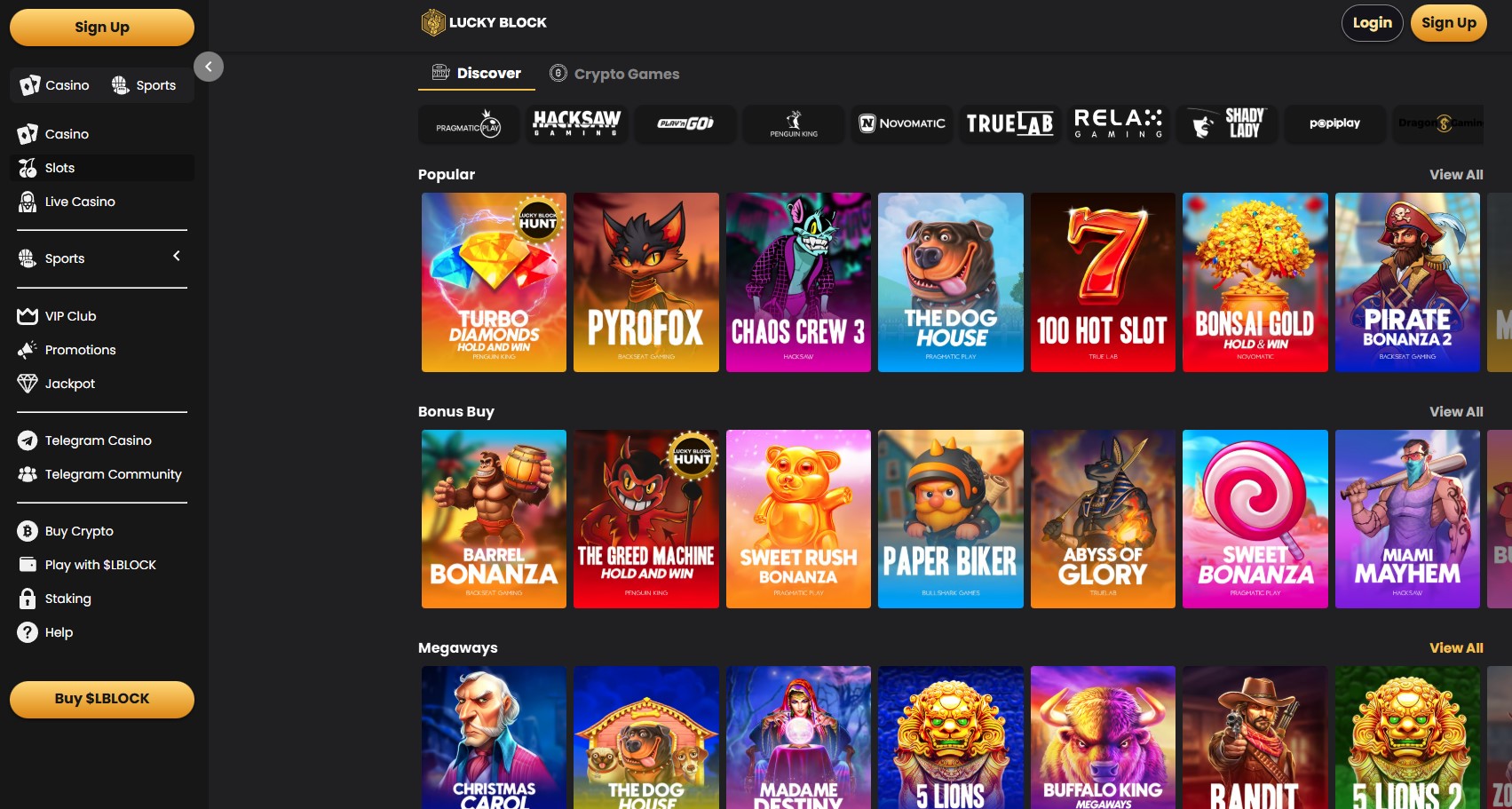The width and height of the screenshot is (1512, 809).
Task: Open the Pyrofox game thumbnail
Action: point(646,282)
